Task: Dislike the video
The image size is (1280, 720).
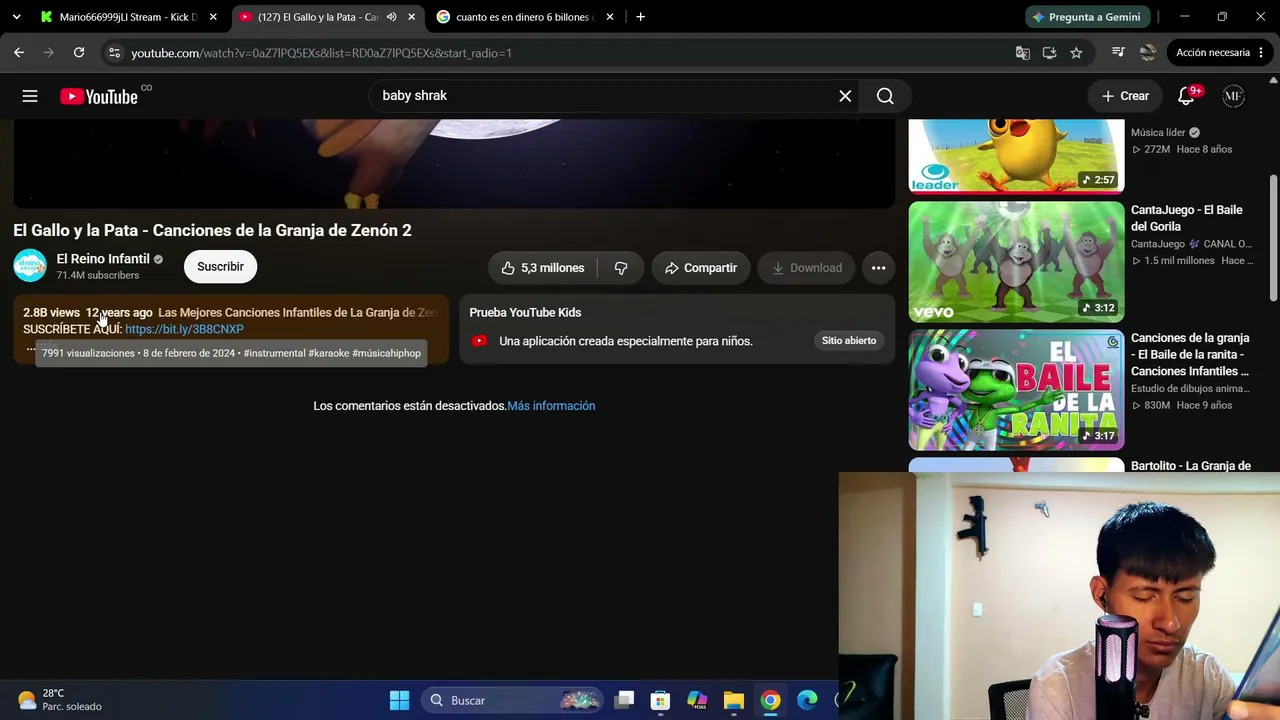Action: (x=621, y=268)
